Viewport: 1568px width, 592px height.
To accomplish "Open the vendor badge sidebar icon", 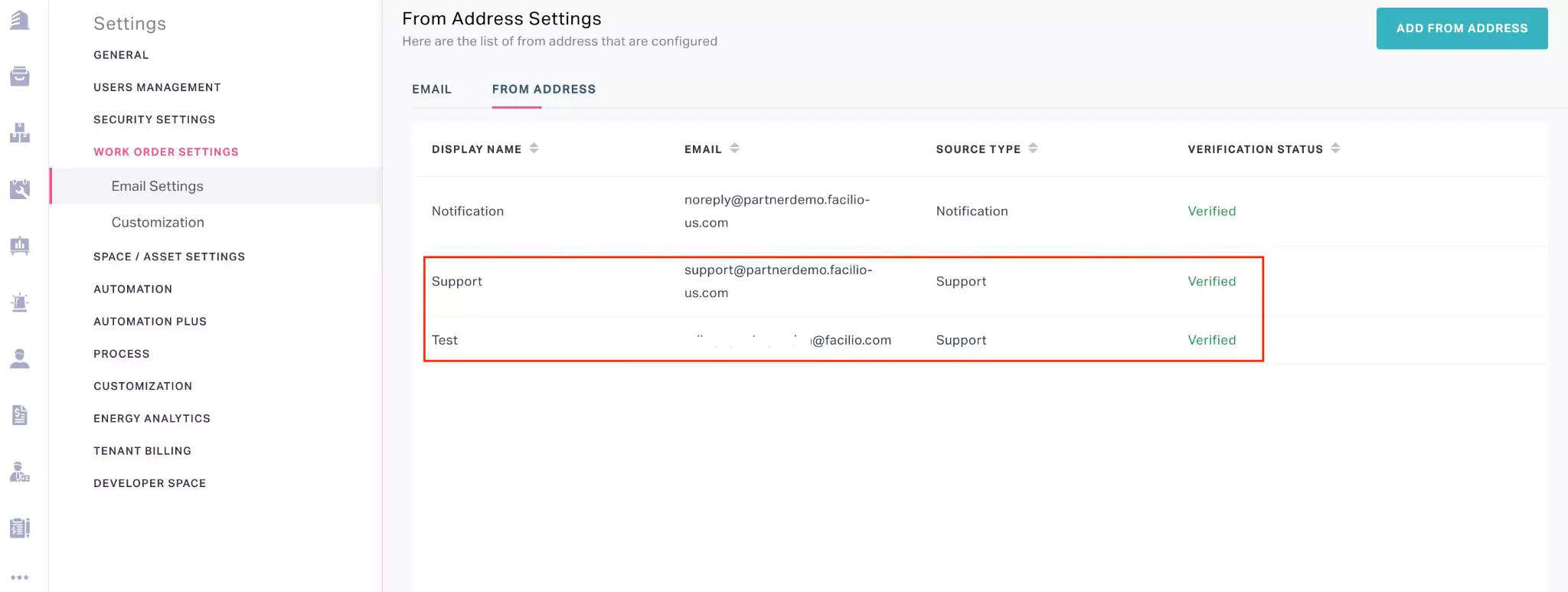I will tap(20, 472).
